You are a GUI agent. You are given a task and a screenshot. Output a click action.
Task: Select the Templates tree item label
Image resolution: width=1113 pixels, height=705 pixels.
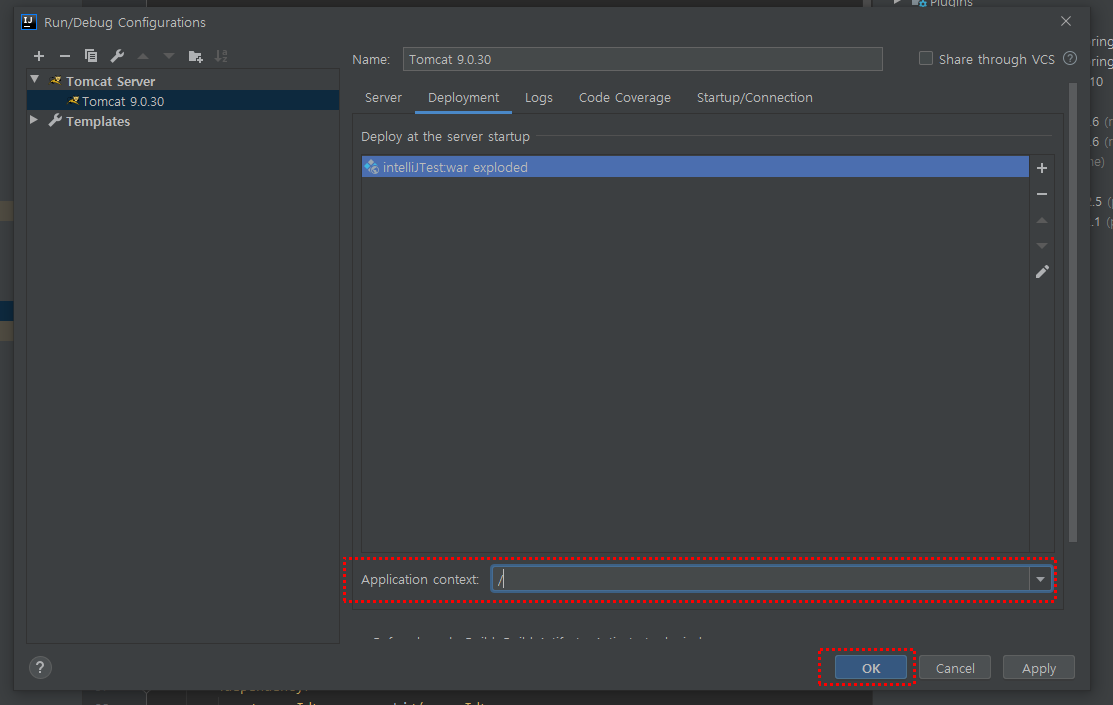[x=98, y=121]
